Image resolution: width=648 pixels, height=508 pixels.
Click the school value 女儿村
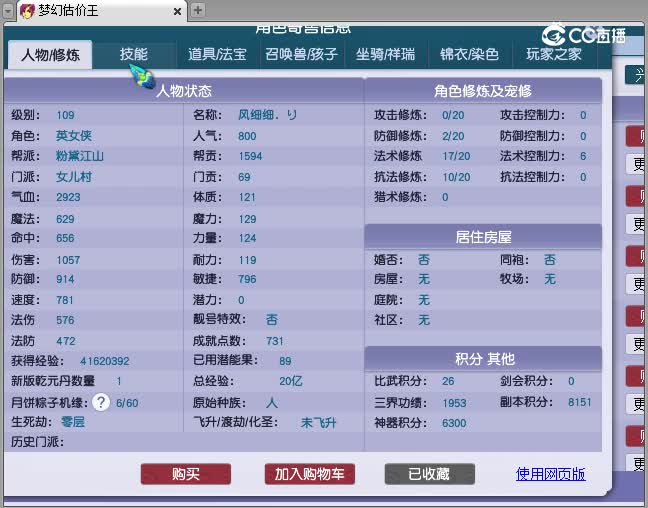pyautogui.click(x=74, y=177)
